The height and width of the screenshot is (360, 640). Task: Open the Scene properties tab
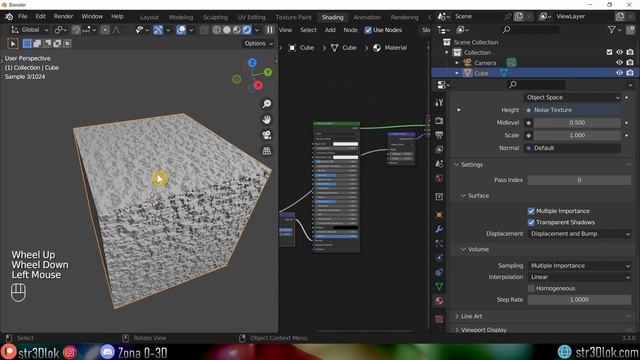[439, 164]
